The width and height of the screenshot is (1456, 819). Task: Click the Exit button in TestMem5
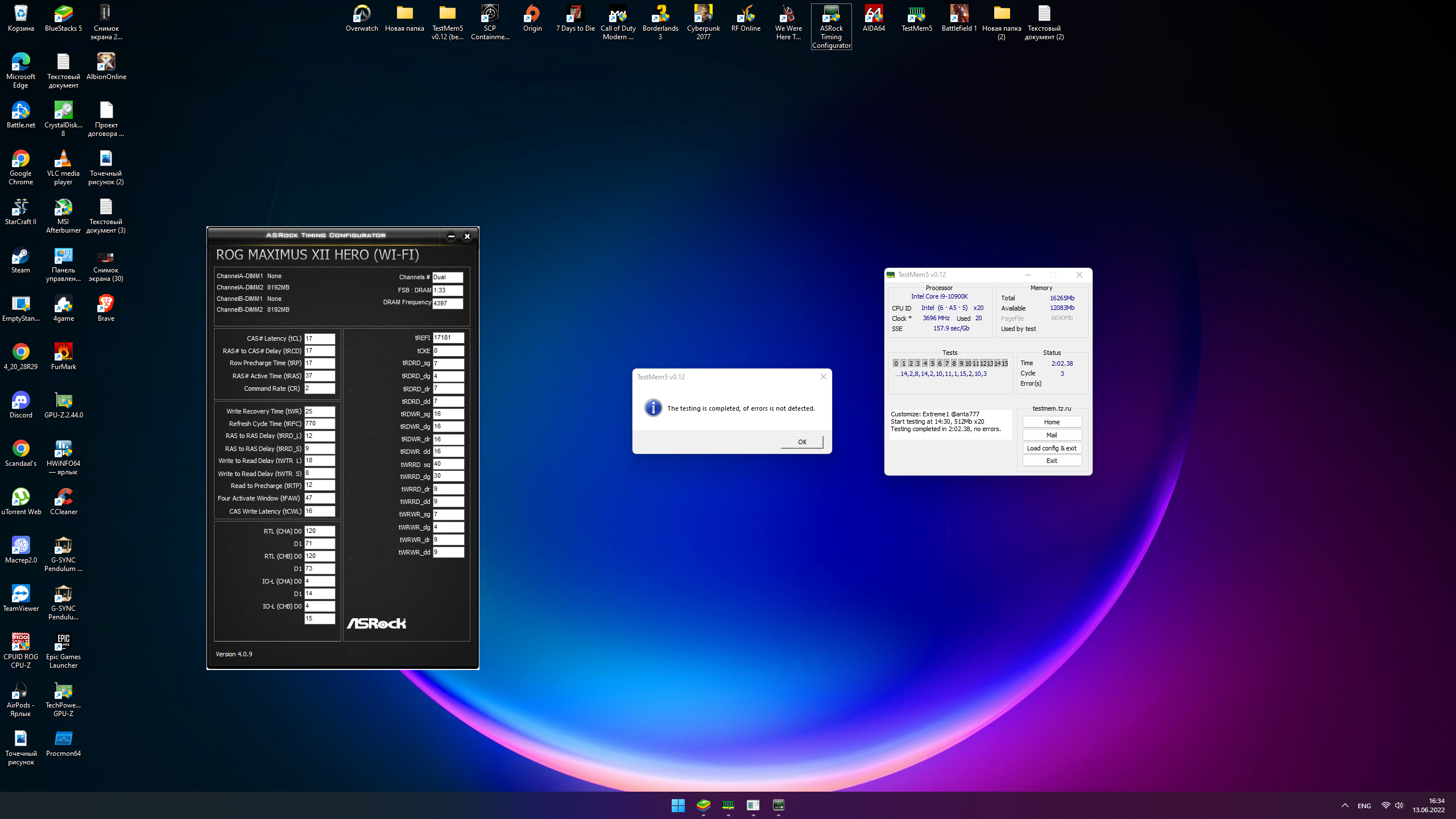point(1052,461)
